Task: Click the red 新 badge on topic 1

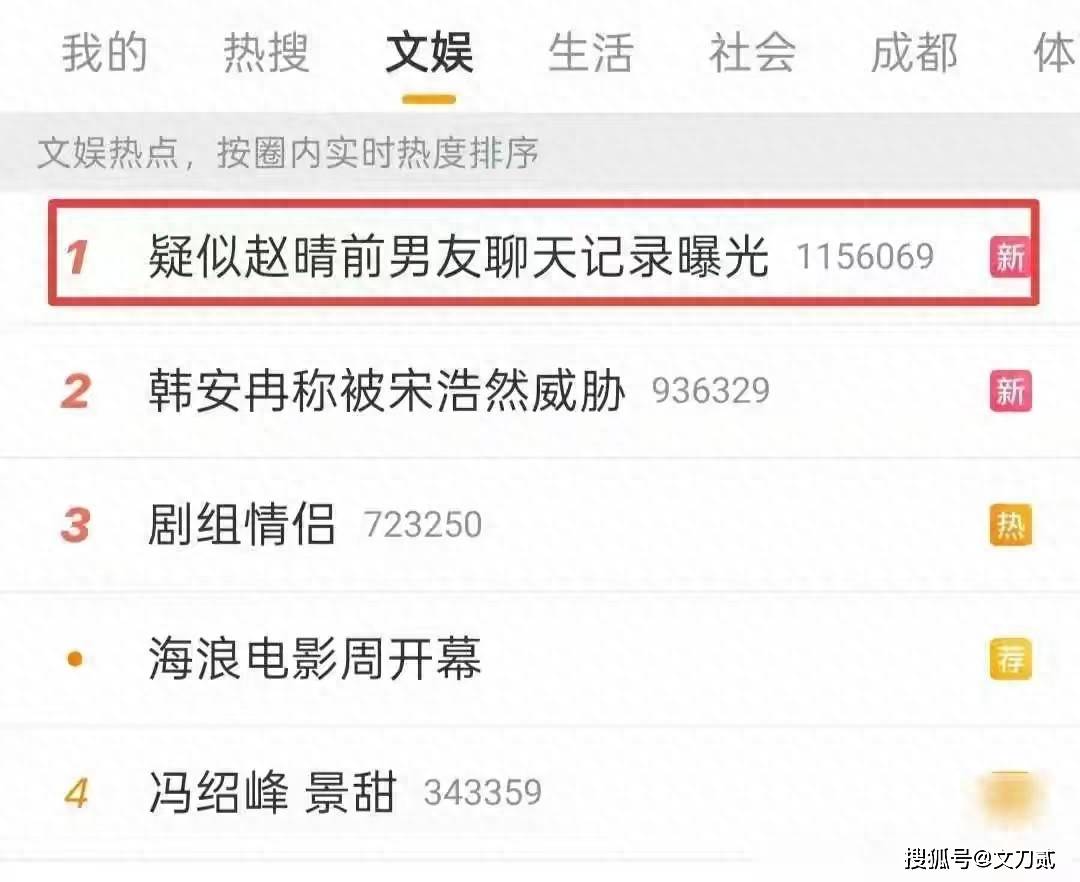Action: click(x=1010, y=257)
